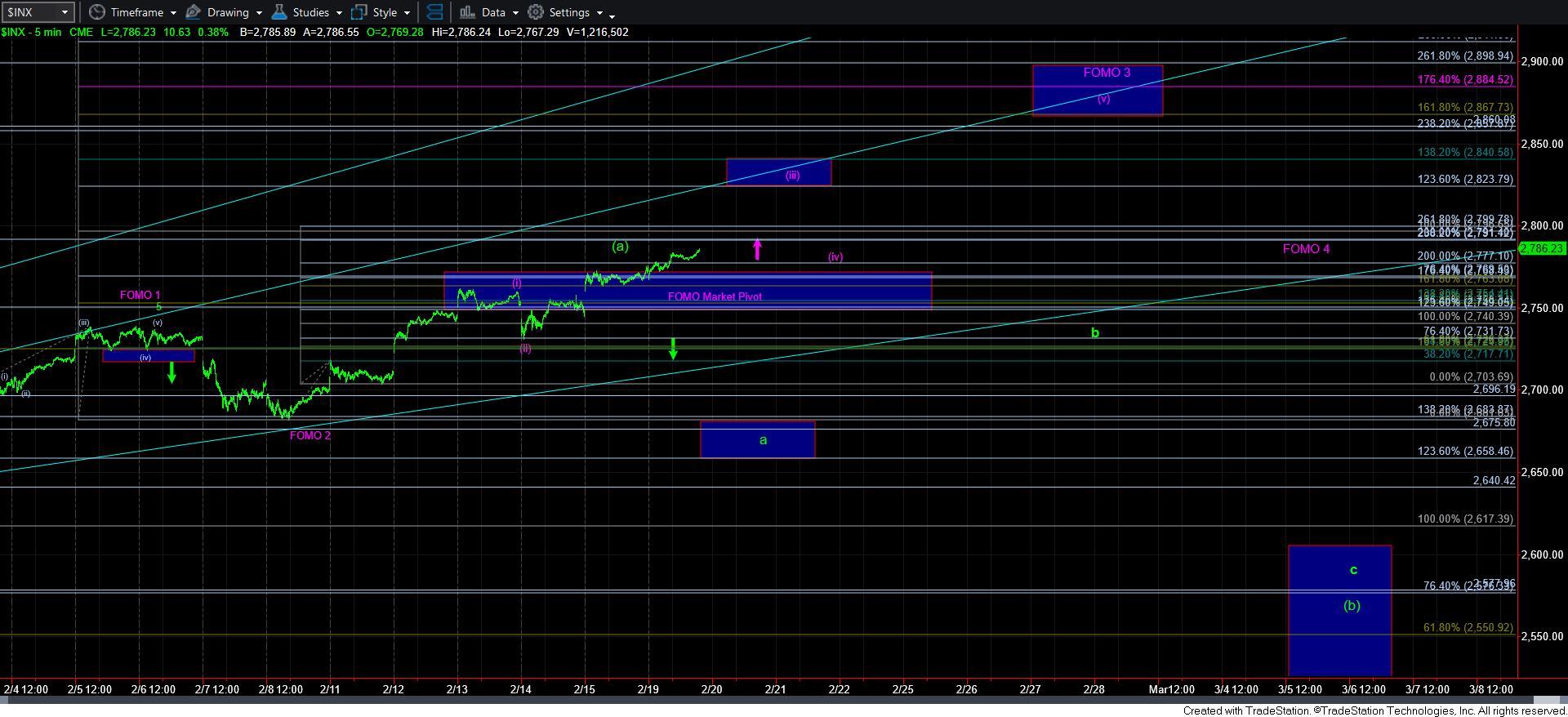Screen dimensions: 1568x717
Task: Click the Studies flask icon
Action: tap(279, 12)
